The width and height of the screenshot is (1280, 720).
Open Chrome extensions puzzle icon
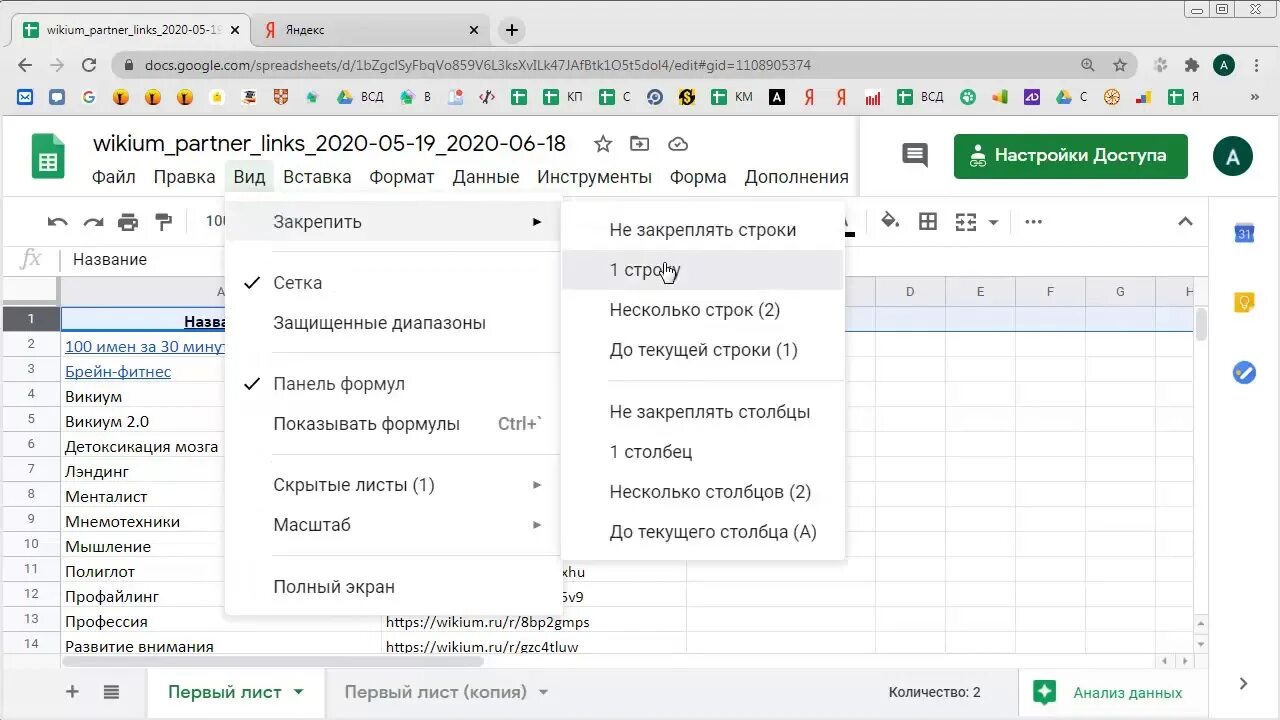1191,65
